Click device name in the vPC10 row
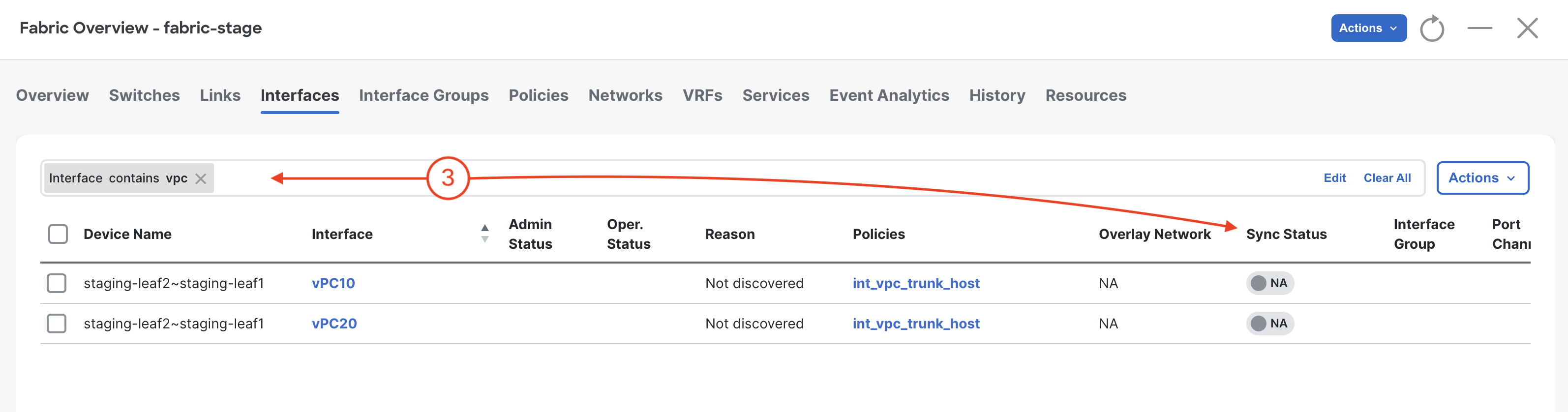The height and width of the screenshot is (412, 1568). coord(174,283)
